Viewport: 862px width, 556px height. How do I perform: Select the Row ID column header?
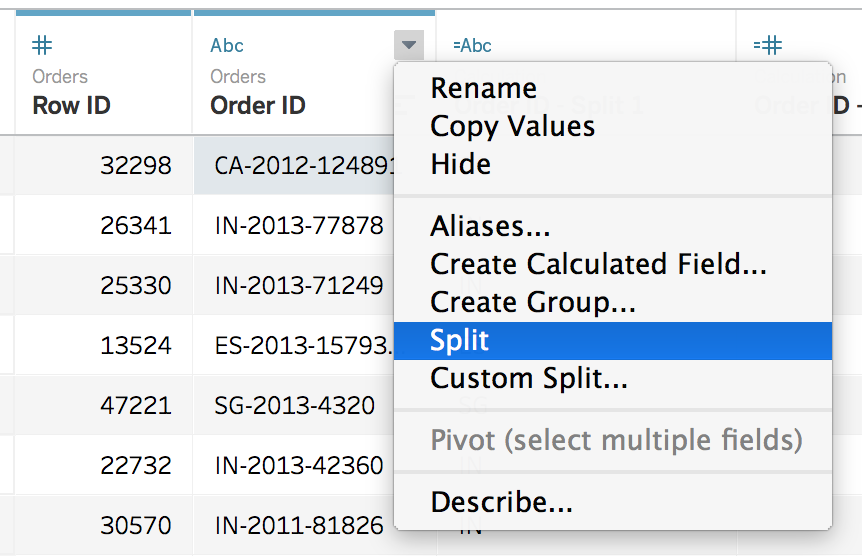pos(71,105)
